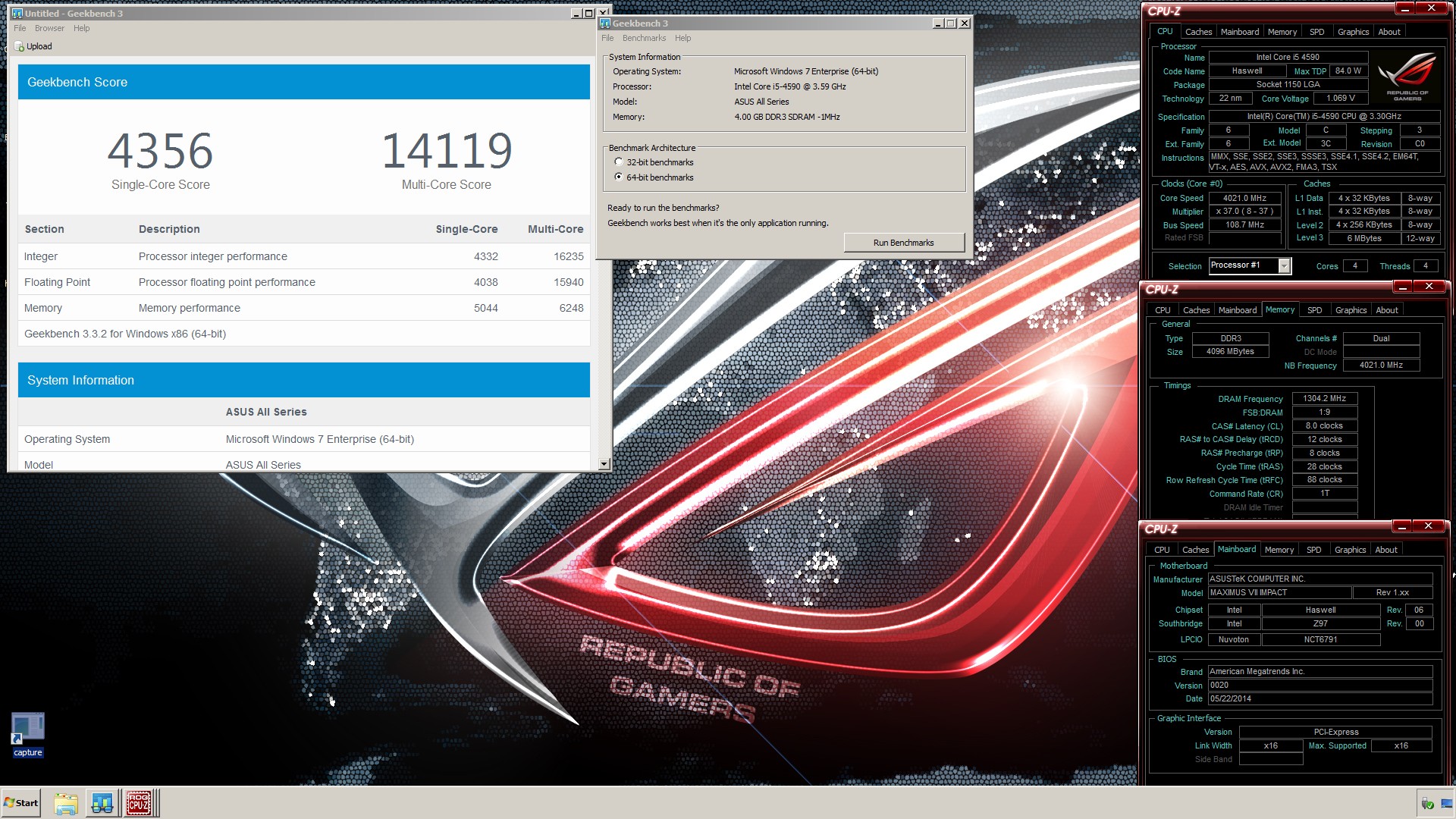Select SPD tab in middle CPU-Z Memory window

(x=1314, y=310)
